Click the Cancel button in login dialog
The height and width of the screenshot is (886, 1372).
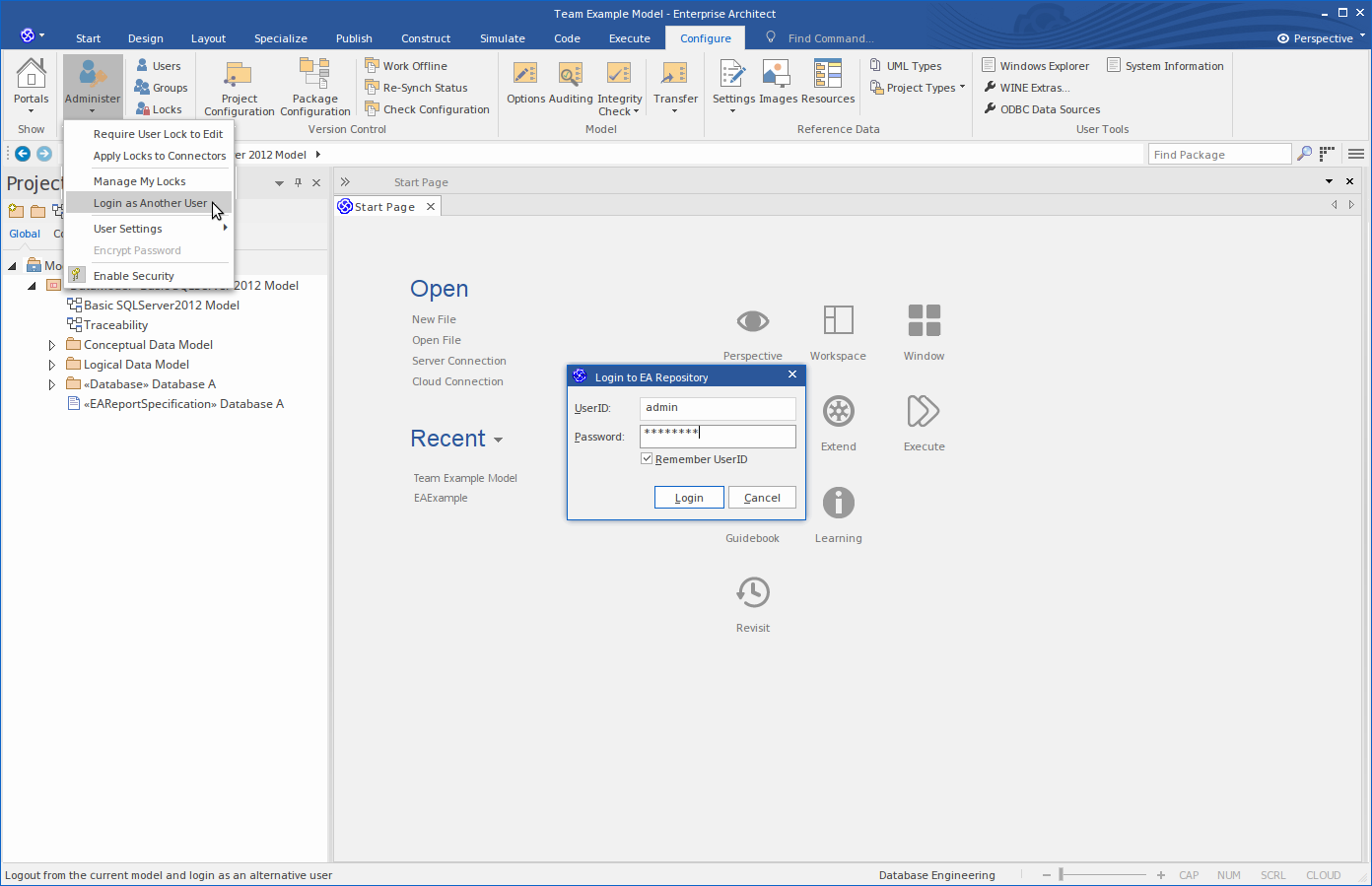pos(762,498)
